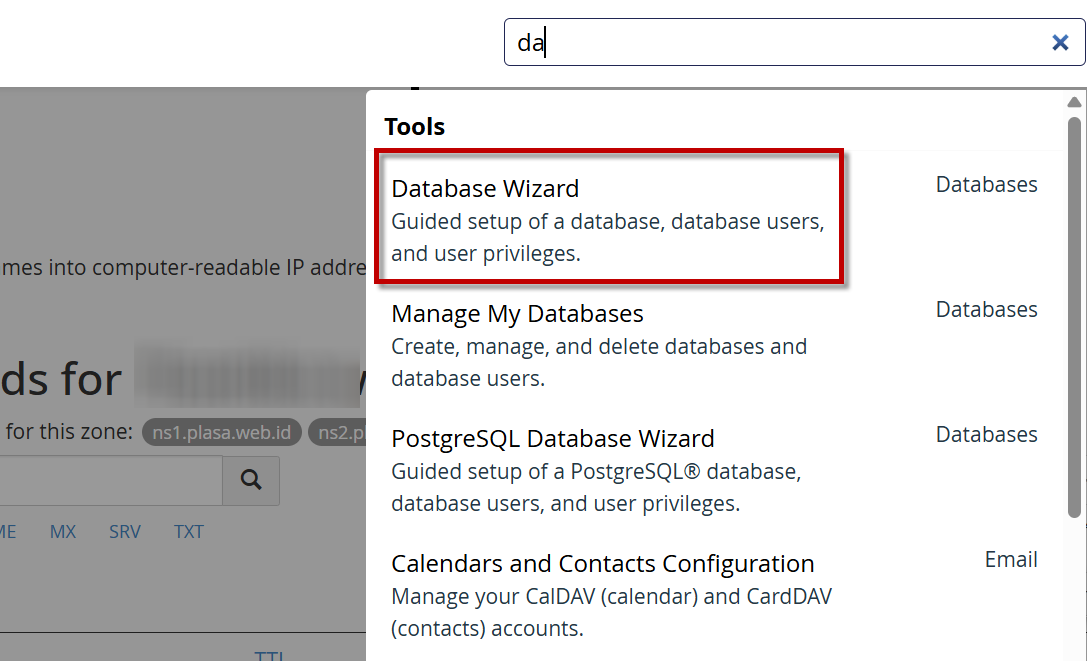Clear the search field with the X icon
The width and height of the screenshot is (1087, 661).
1060,42
